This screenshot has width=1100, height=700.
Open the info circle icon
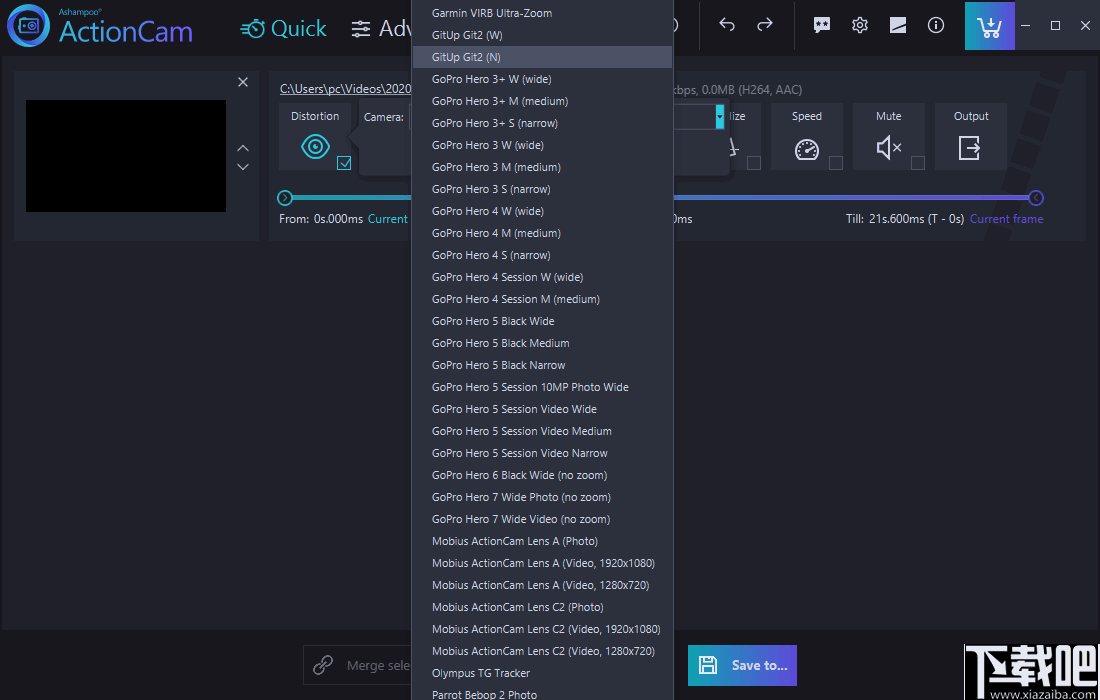(936, 25)
